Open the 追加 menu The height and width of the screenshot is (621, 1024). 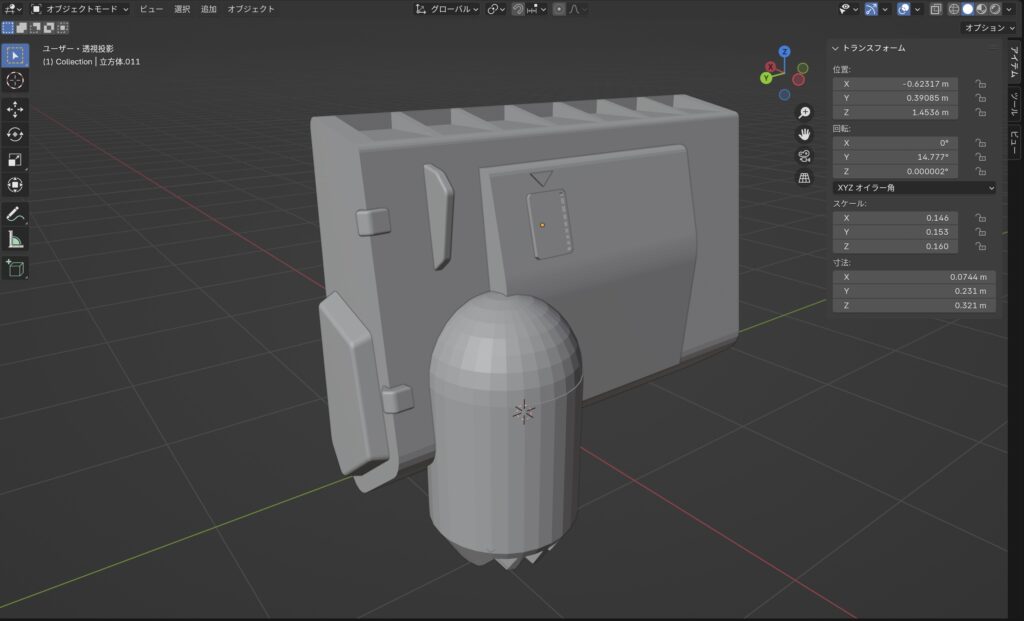tap(208, 9)
